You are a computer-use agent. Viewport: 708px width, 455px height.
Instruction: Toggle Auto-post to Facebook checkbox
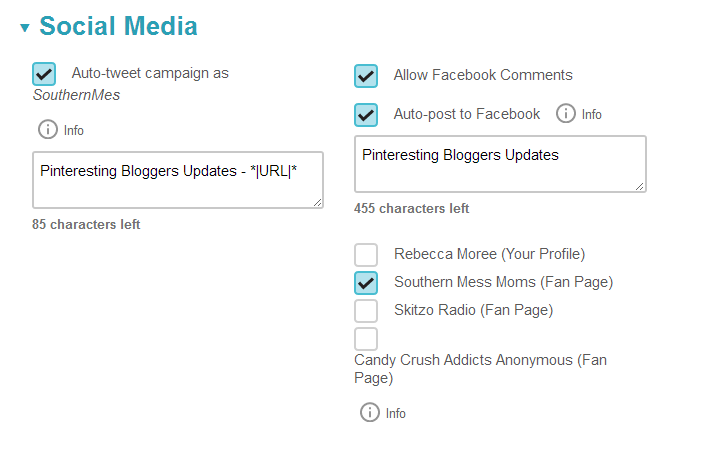tap(366, 115)
